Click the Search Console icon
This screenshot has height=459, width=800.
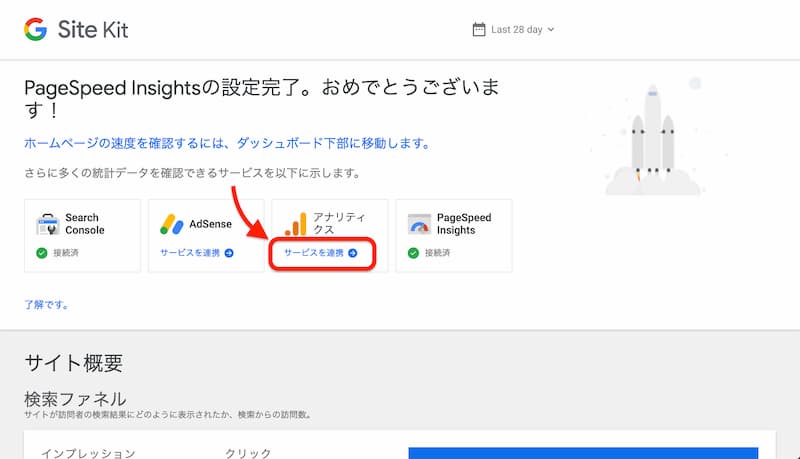[48, 224]
